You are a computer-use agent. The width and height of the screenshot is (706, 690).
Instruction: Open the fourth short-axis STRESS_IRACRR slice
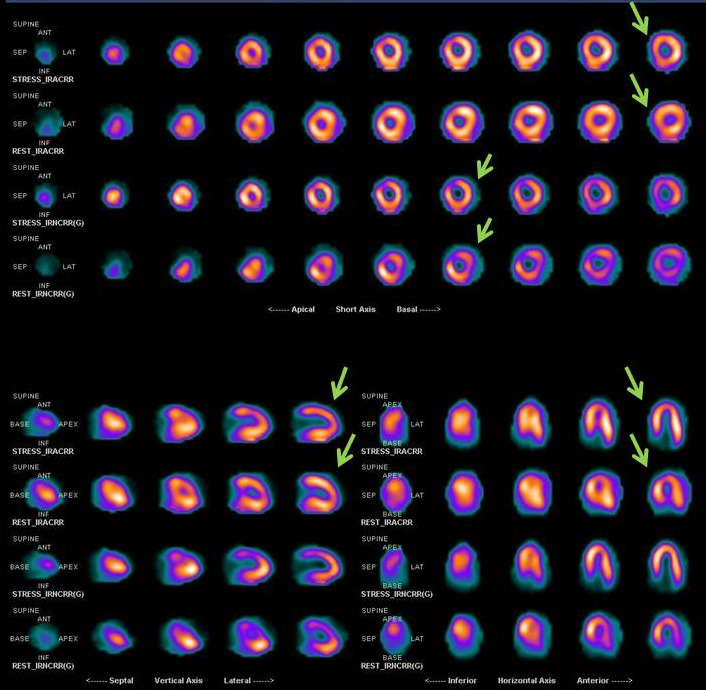click(321, 52)
